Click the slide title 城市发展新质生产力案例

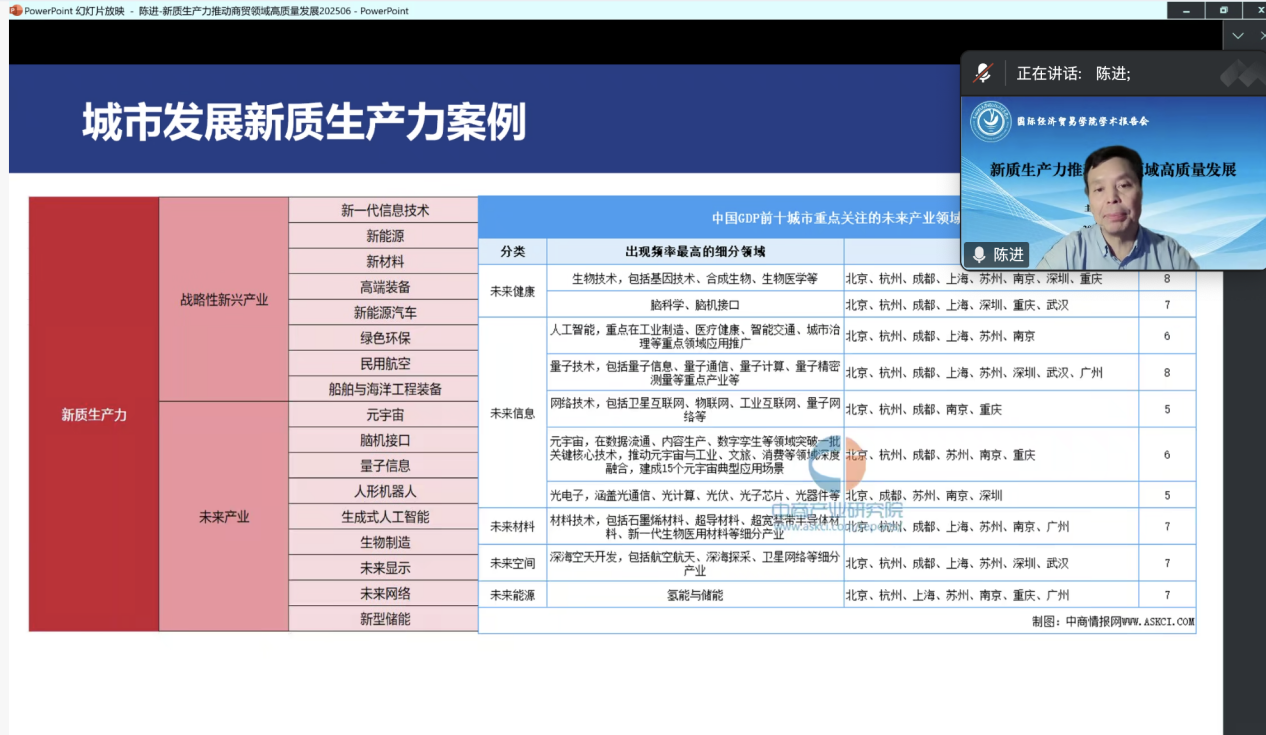coord(304,122)
